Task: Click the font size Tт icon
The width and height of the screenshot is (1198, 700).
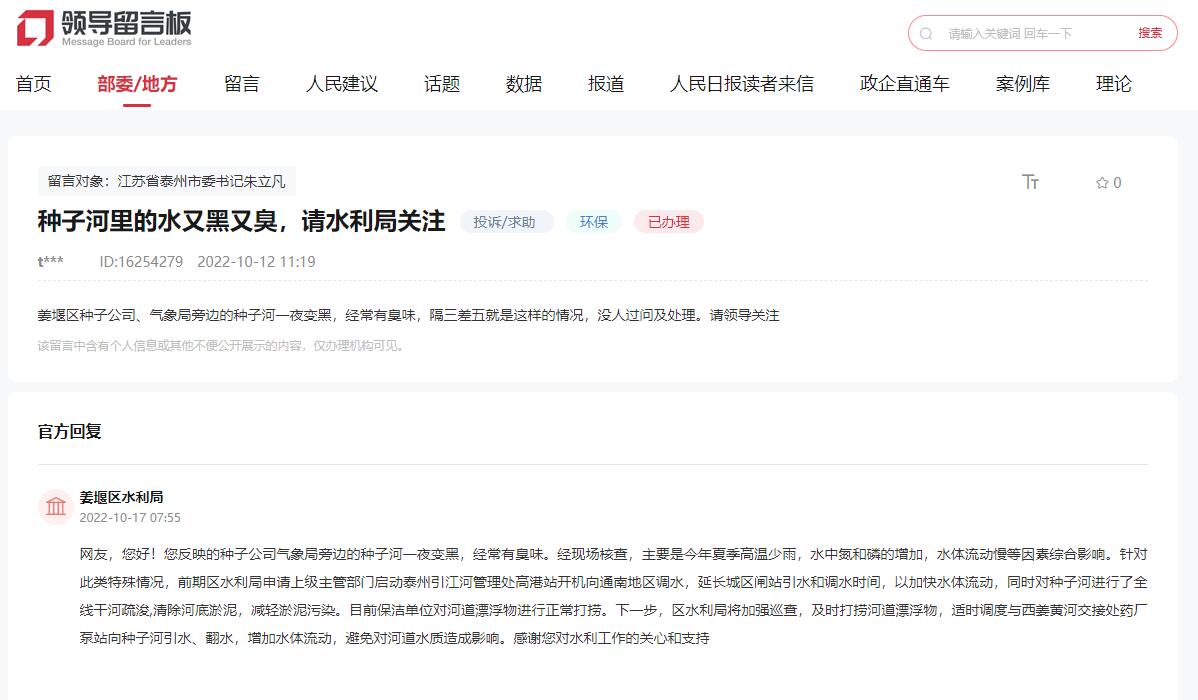Action: (1030, 182)
